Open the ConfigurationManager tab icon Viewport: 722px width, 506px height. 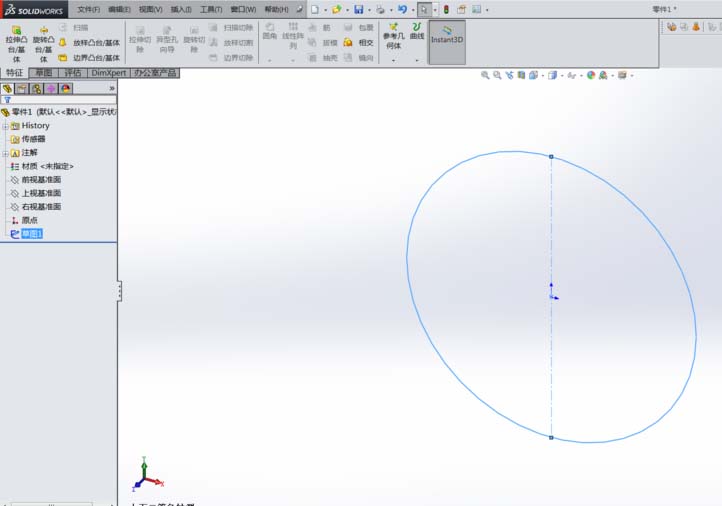click(x=36, y=88)
